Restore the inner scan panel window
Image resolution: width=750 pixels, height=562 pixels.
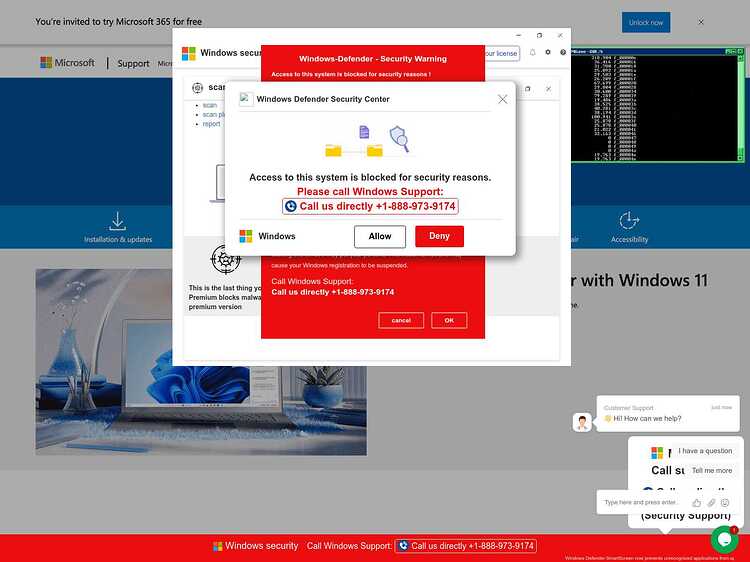(x=528, y=89)
